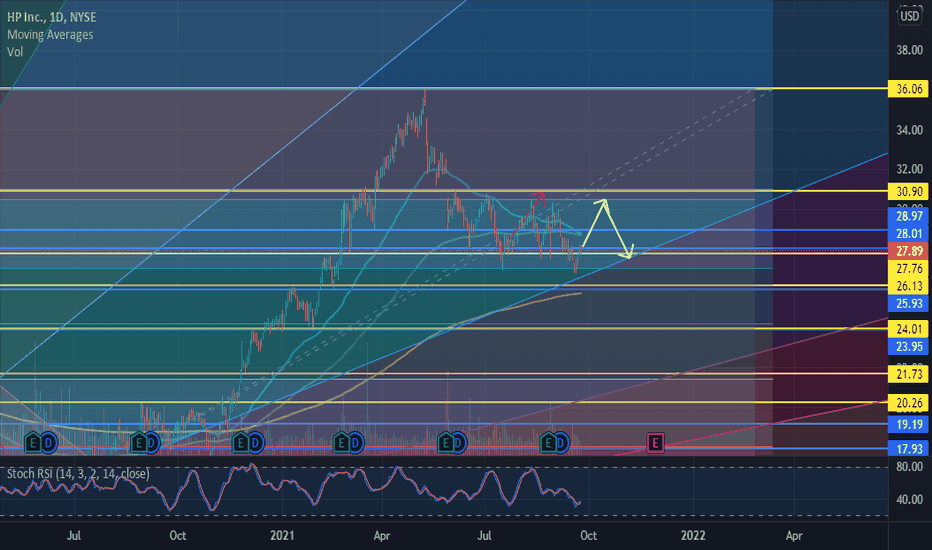
Task: Click the 34.00 price axis value
Action: click(x=909, y=130)
